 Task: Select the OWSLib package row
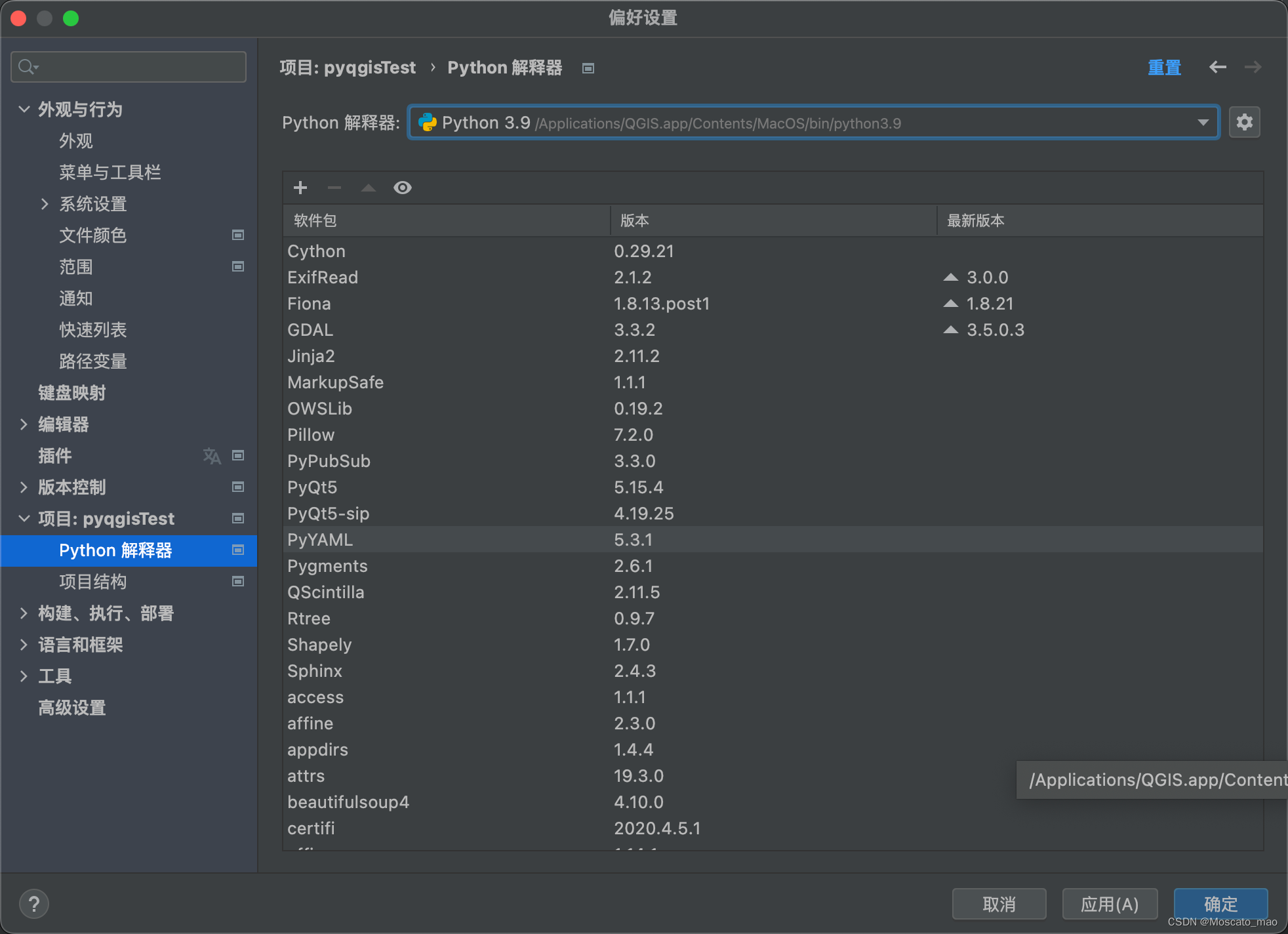click(773, 409)
